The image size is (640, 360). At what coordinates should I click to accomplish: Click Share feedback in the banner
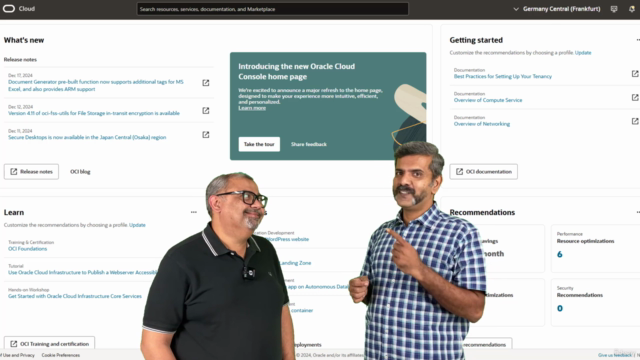click(x=309, y=144)
